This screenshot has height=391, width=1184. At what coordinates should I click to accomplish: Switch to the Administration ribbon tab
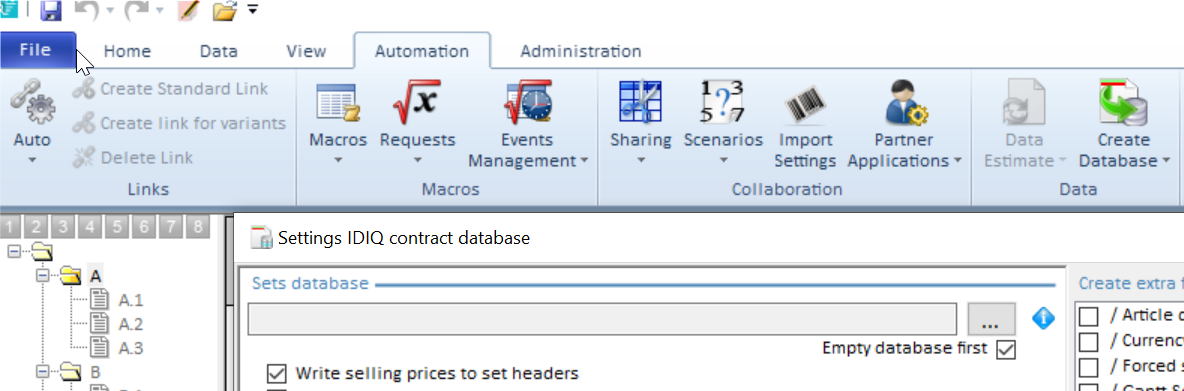pos(581,51)
